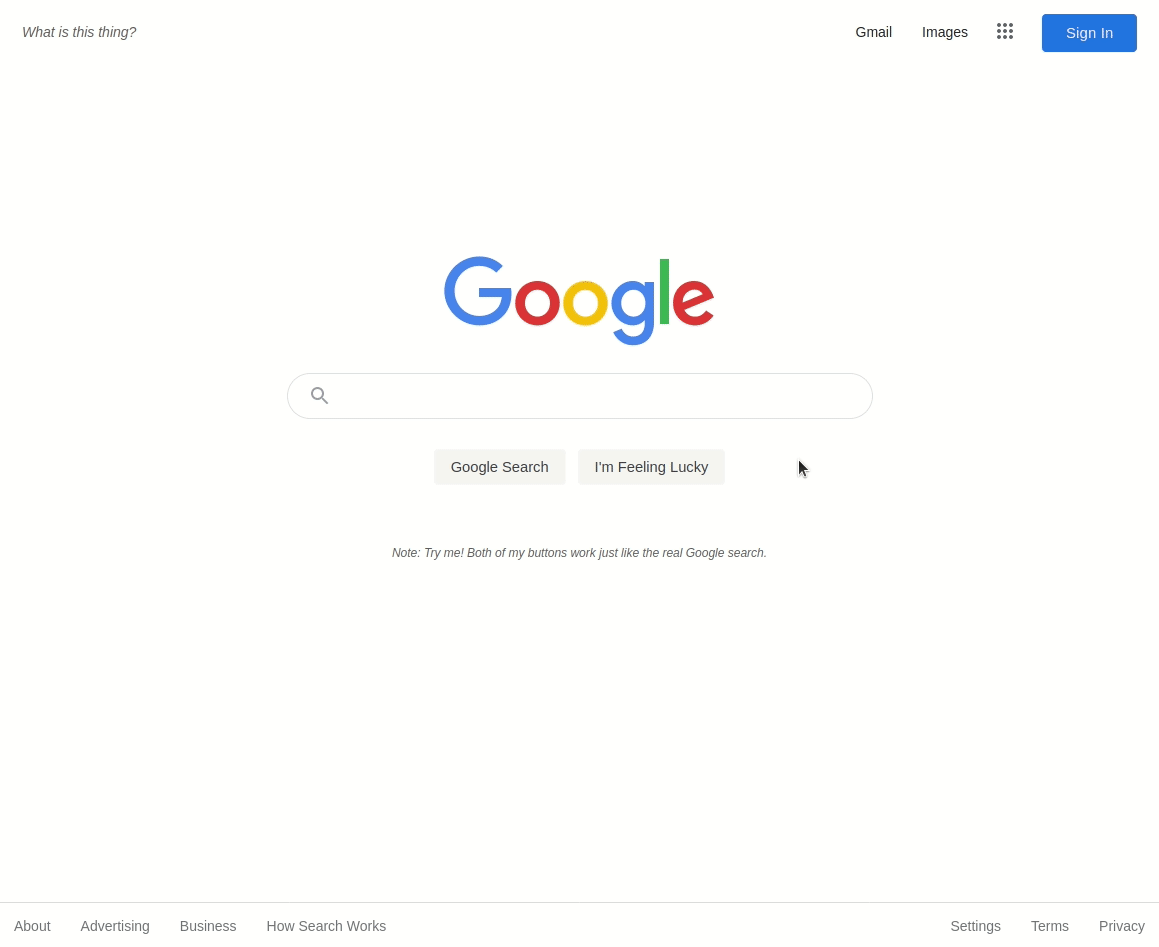Open the Images link
This screenshot has width=1159, height=947.
pyautogui.click(x=945, y=33)
